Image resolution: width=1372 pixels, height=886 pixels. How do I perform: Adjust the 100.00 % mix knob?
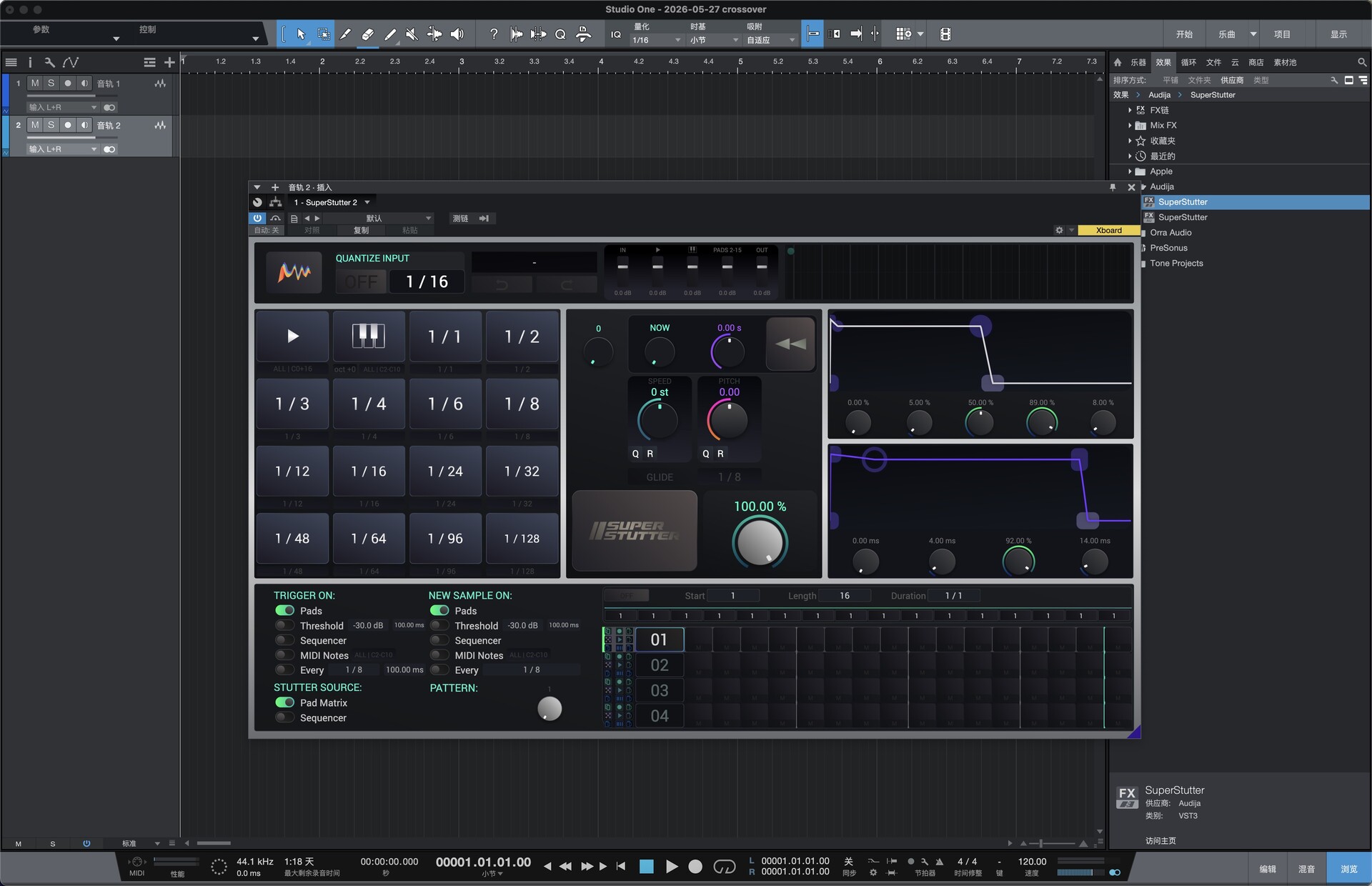760,542
